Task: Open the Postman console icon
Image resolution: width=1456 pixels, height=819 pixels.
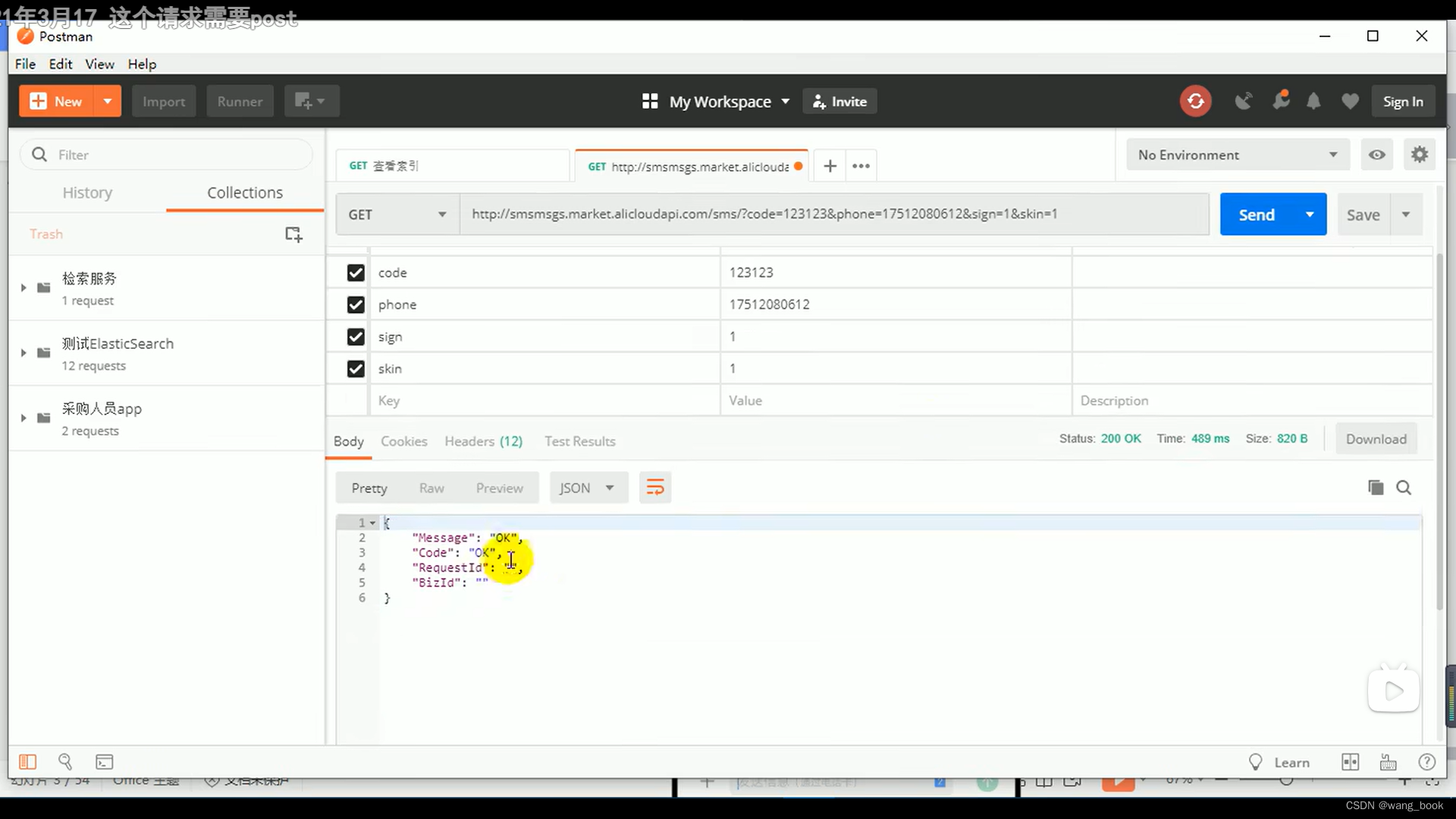Action: coord(105,761)
